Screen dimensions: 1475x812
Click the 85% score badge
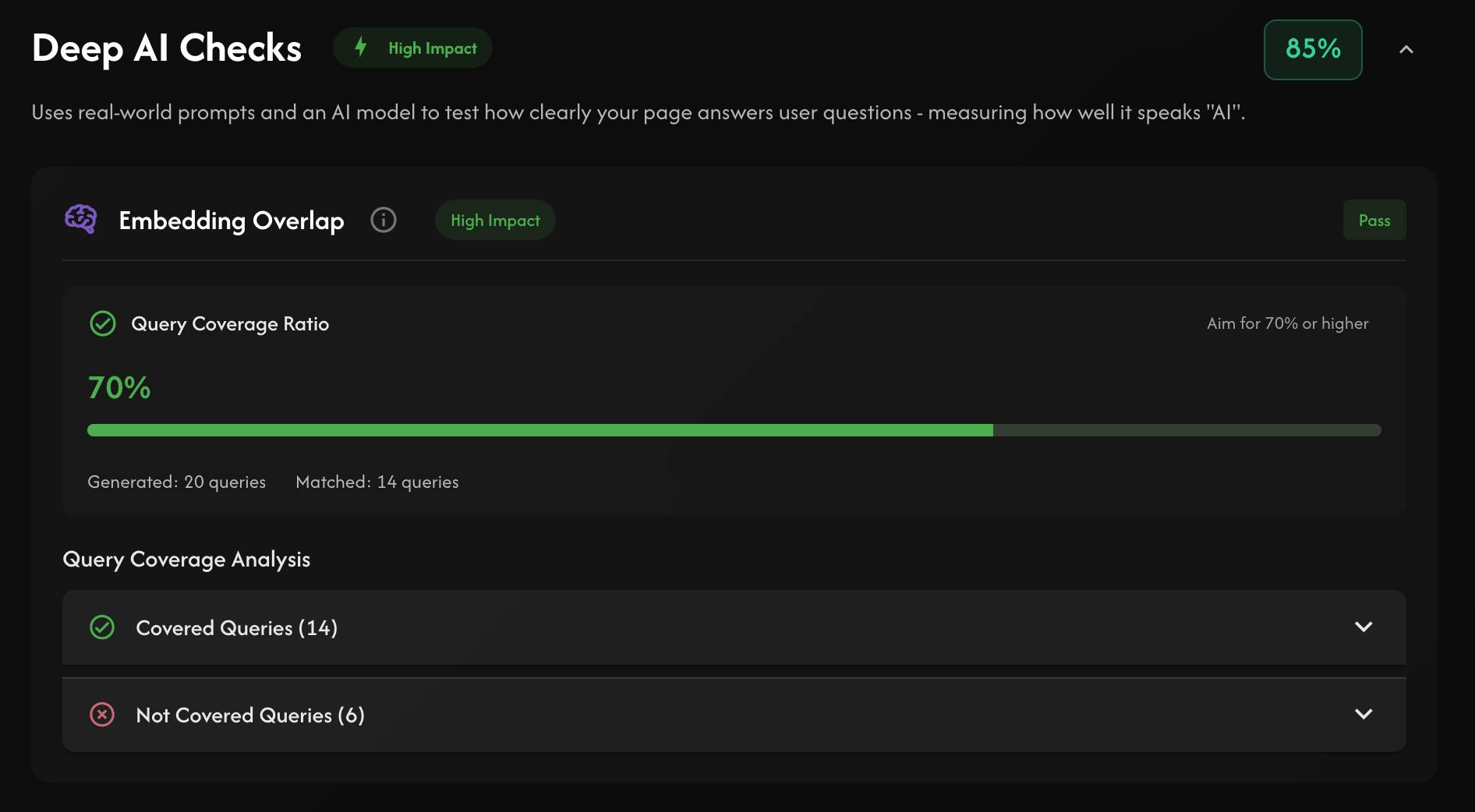(x=1313, y=49)
